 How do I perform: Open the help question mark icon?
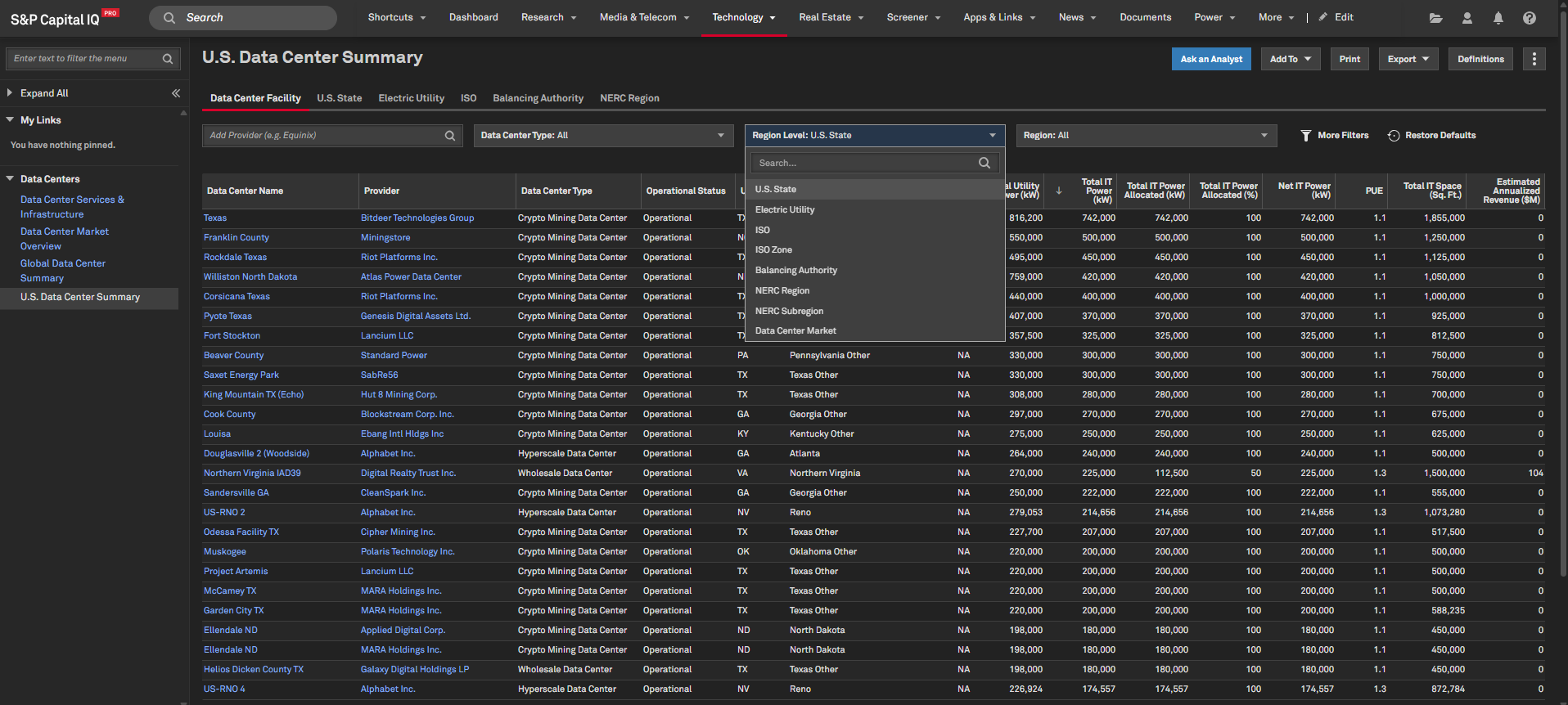point(1530,18)
